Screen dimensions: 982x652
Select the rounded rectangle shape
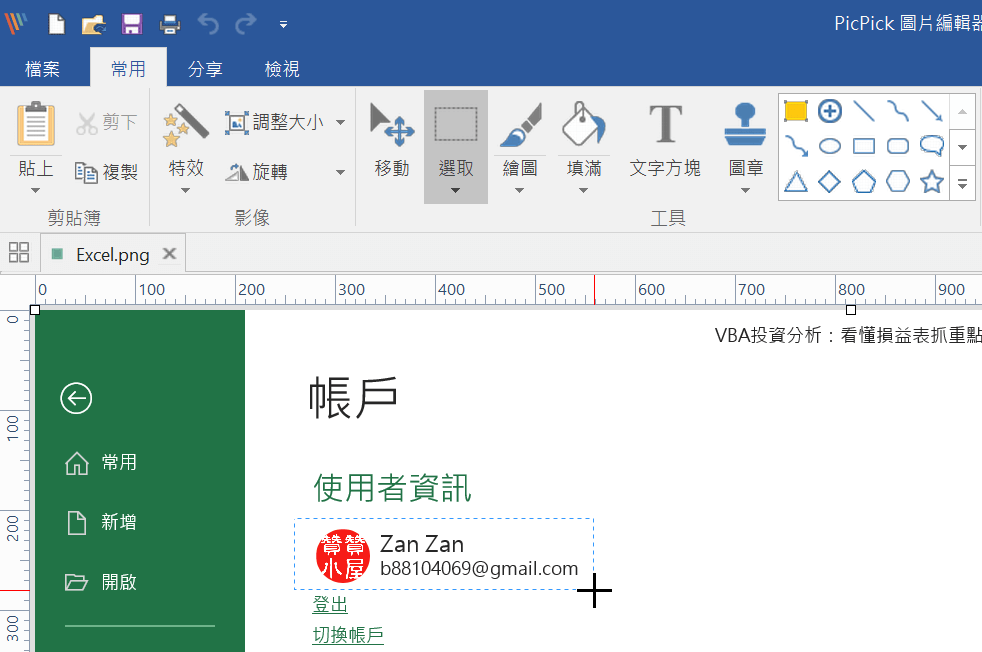(x=898, y=147)
